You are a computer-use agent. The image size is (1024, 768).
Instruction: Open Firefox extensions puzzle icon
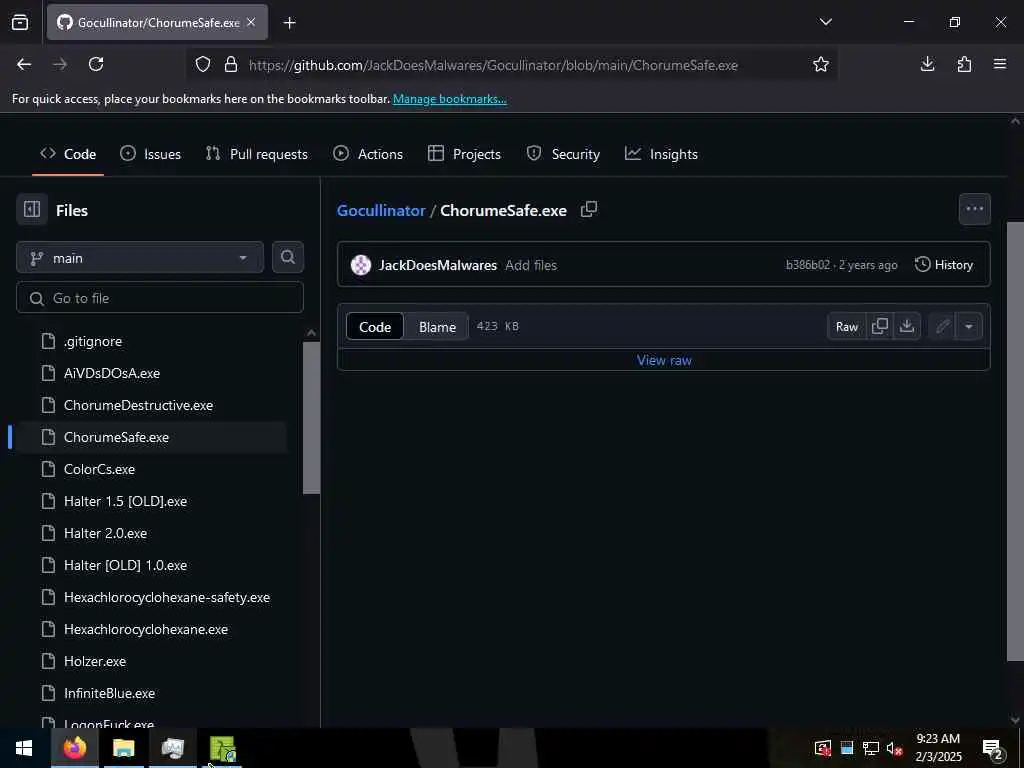[x=964, y=64]
